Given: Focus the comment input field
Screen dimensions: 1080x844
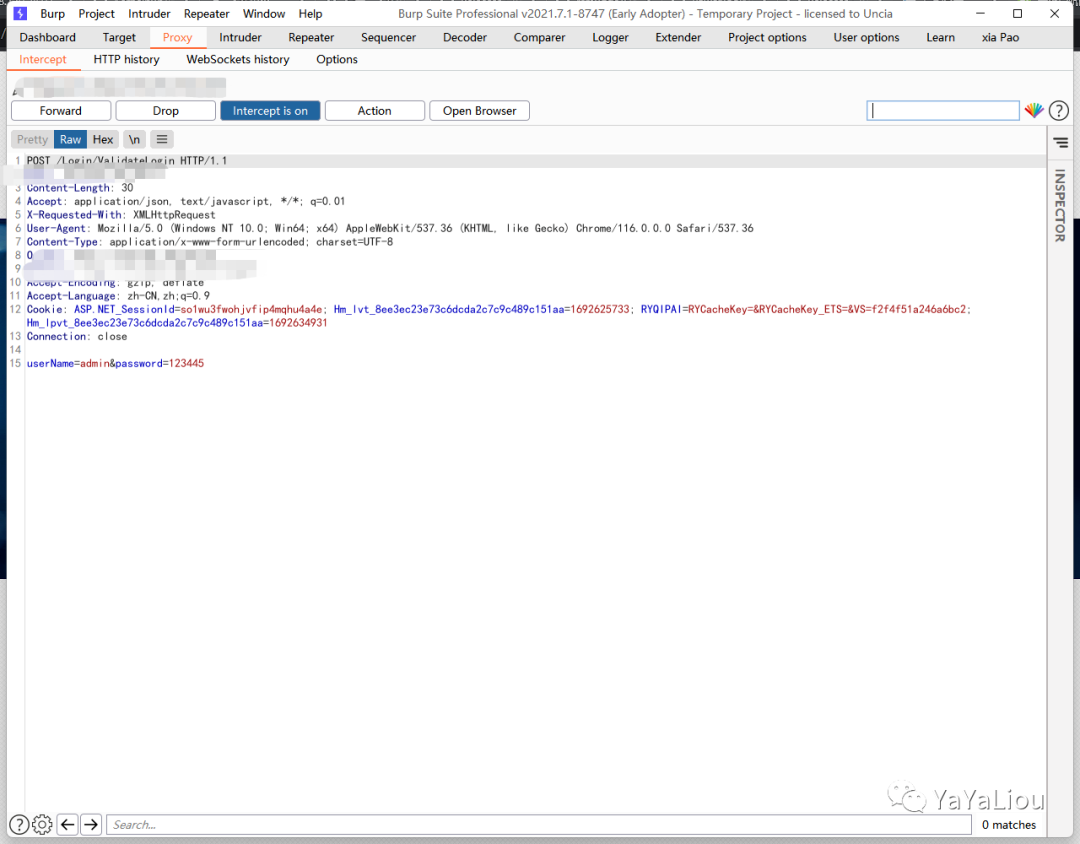Looking at the screenshot, I should (943, 110).
